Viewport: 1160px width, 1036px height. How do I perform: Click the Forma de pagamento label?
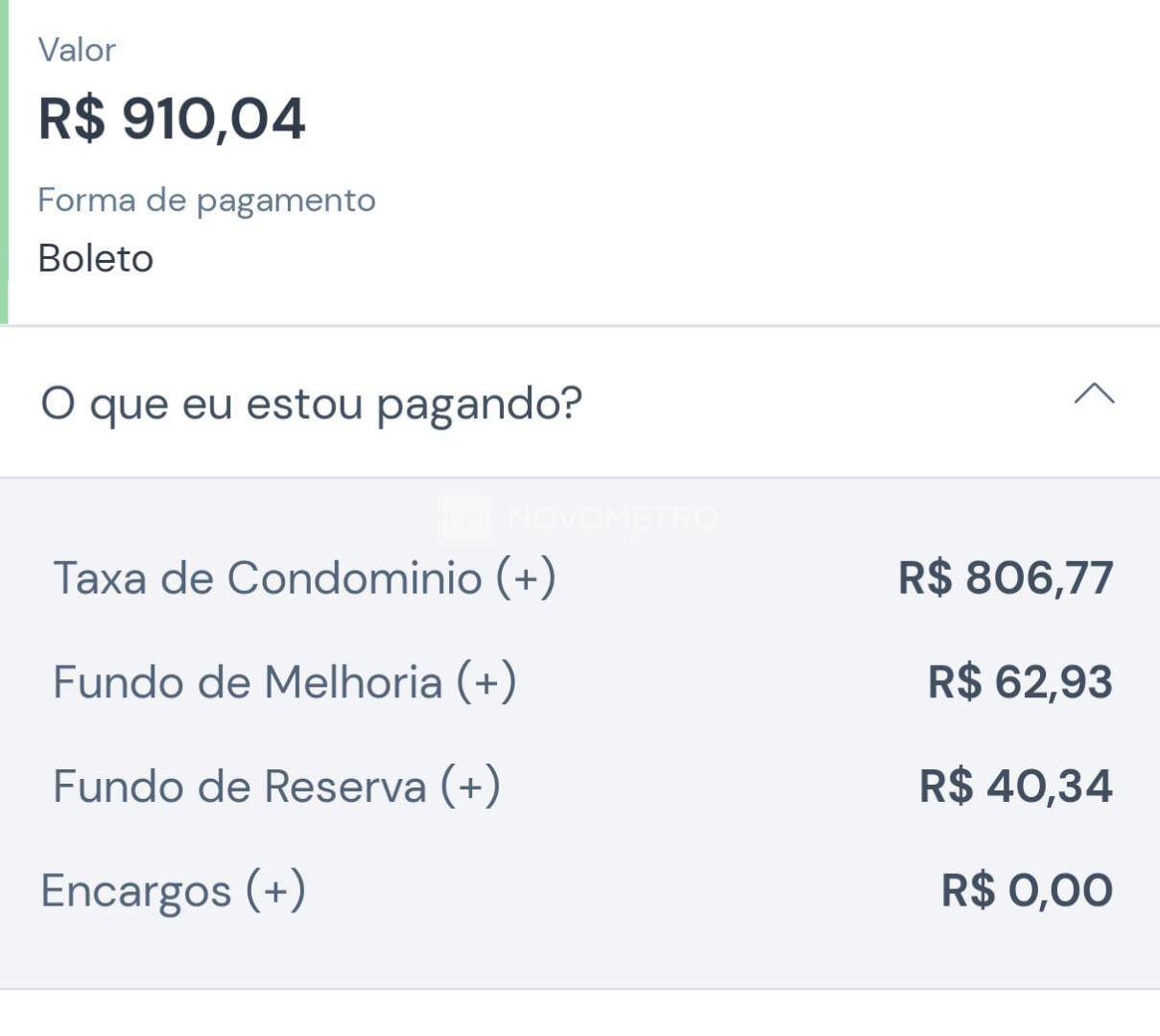[207, 200]
